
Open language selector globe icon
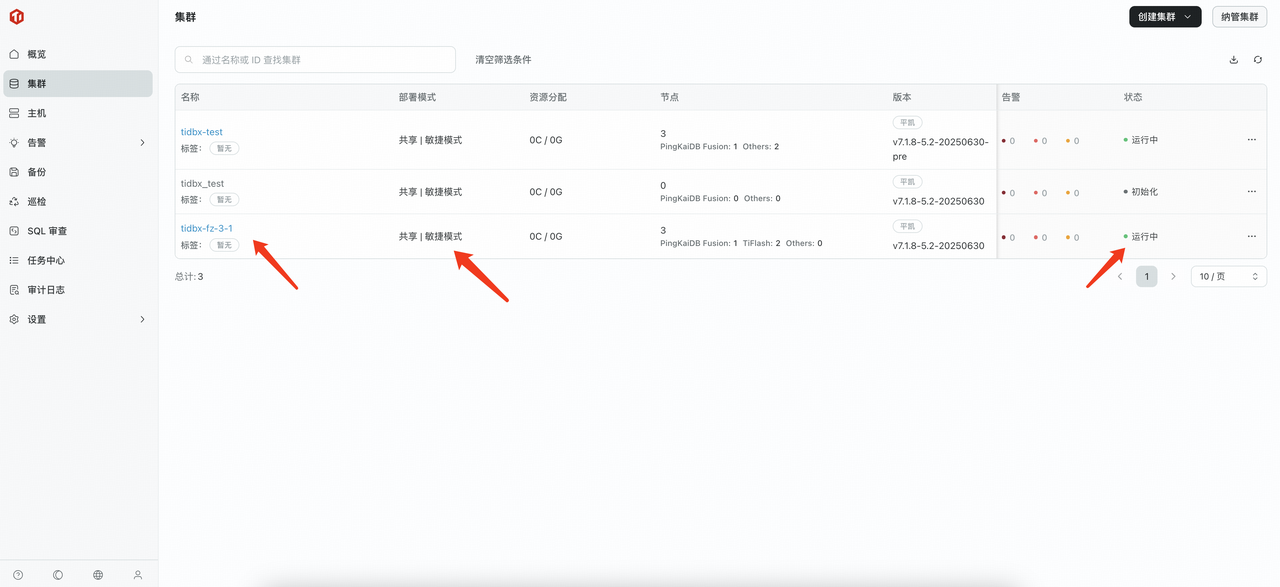pyautogui.click(x=98, y=575)
